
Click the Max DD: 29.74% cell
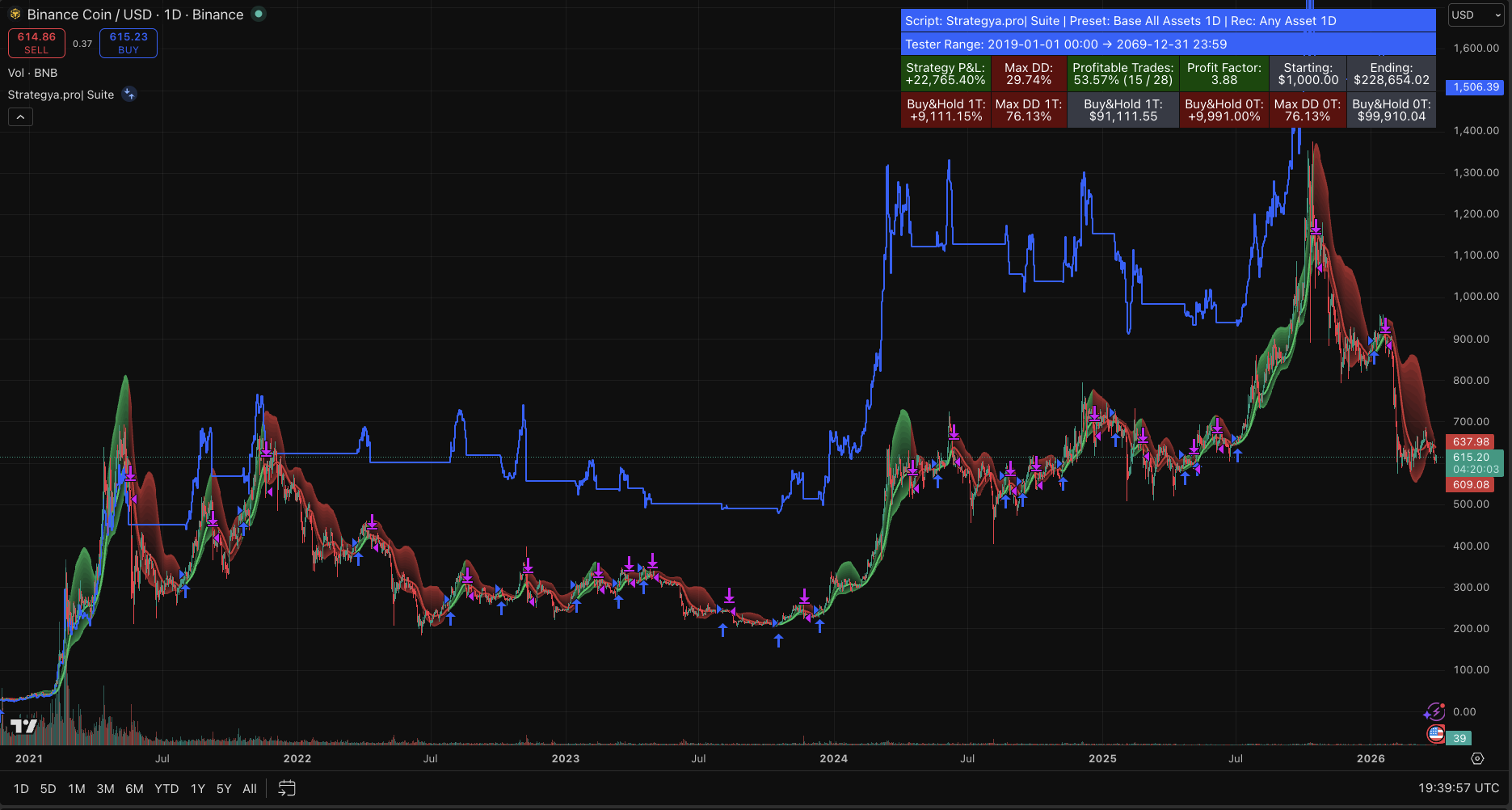[x=1029, y=74]
